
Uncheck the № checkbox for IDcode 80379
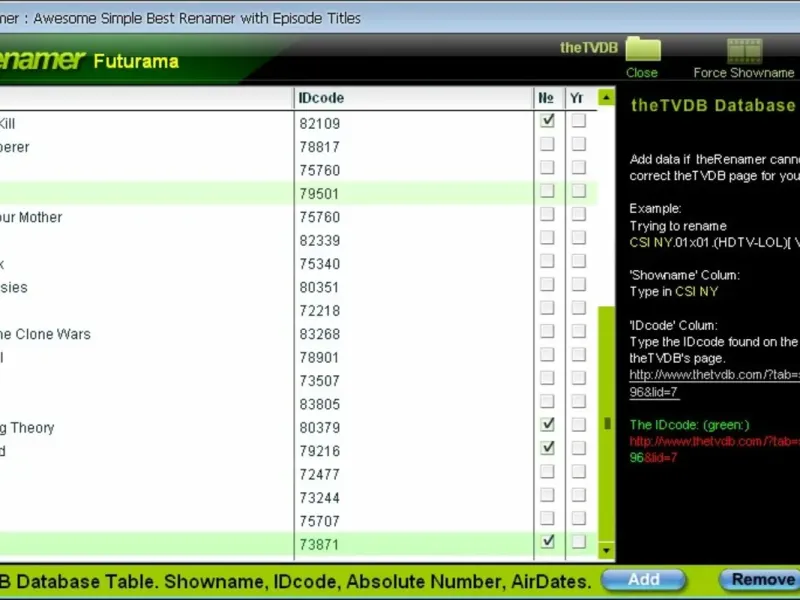547,424
